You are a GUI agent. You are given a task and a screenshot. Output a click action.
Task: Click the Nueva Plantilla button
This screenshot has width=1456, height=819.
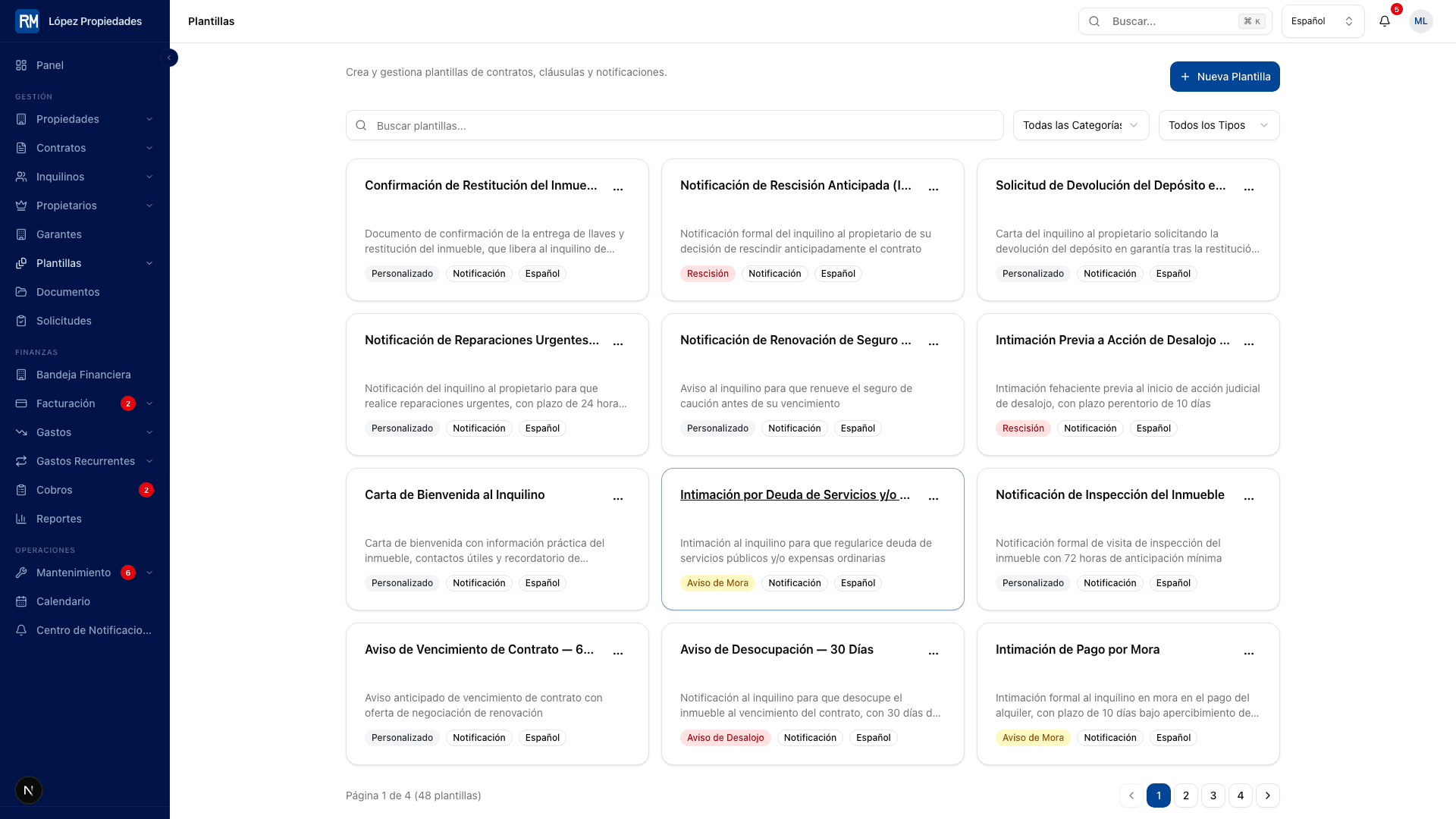[x=1225, y=77]
